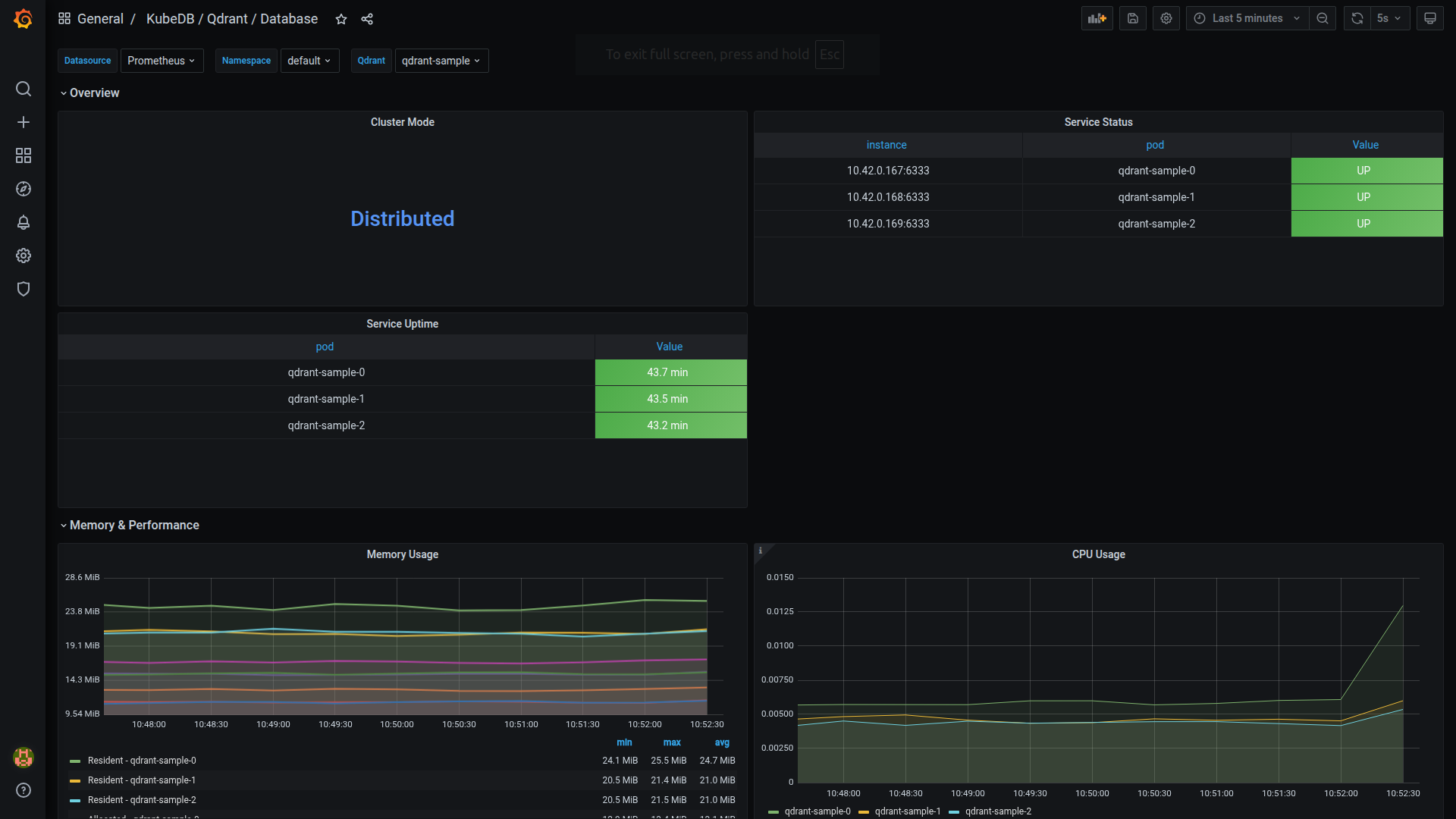Open color picker for Resident - qdrant-sample-1 swatch
Screen dimensions: 1456x819
click(x=75, y=781)
